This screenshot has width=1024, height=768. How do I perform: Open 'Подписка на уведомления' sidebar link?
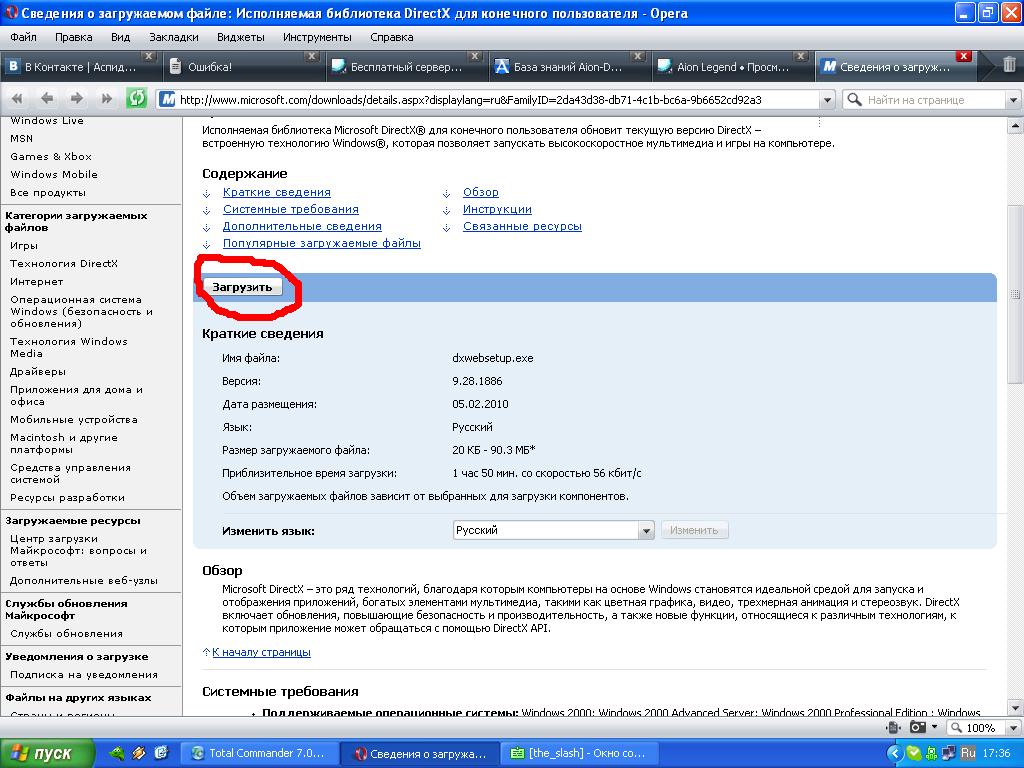point(84,674)
